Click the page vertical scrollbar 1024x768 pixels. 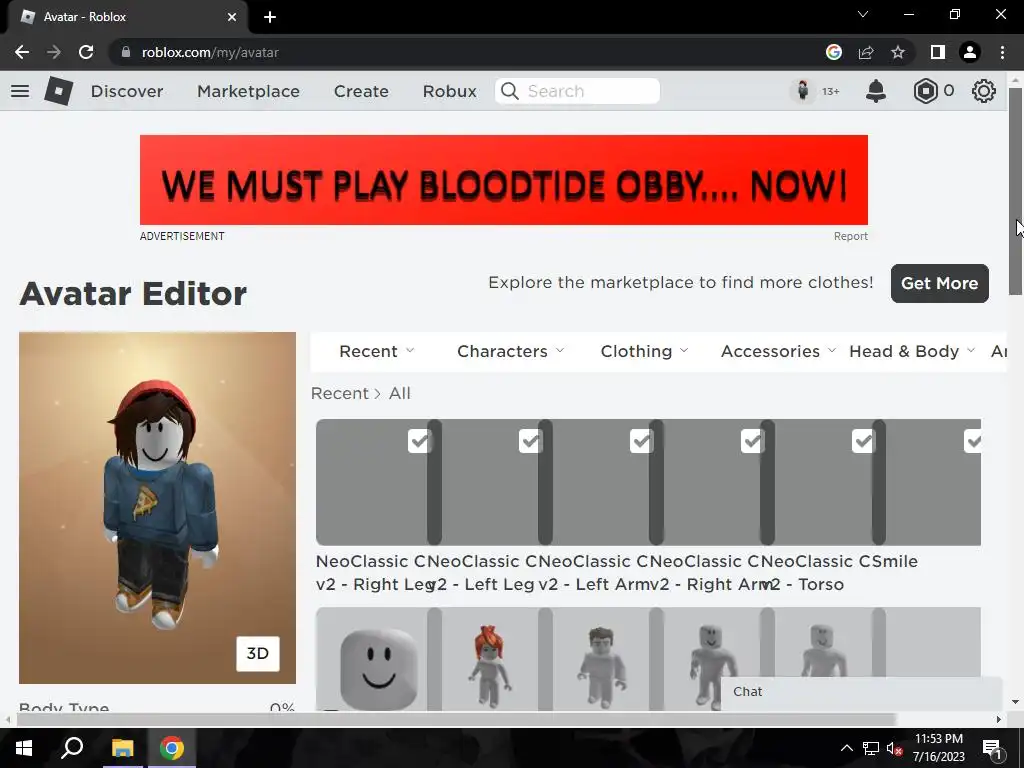(x=1015, y=191)
